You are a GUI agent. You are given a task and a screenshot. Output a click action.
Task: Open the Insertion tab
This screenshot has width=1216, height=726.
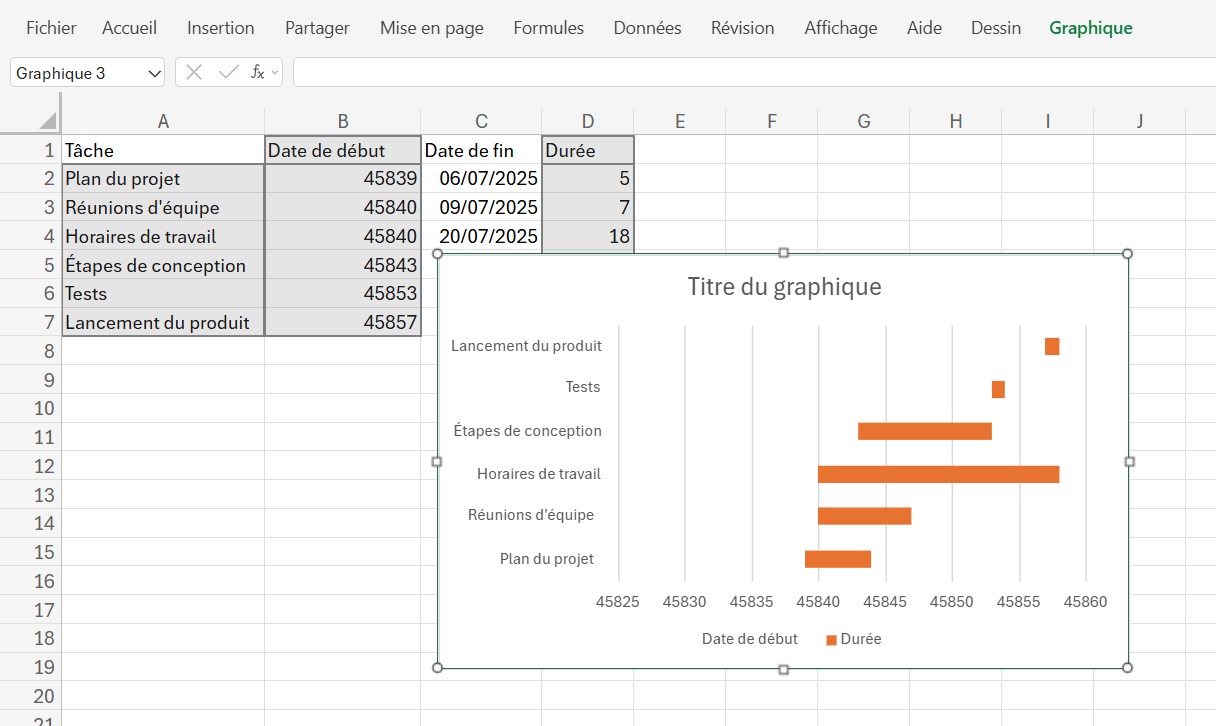click(x=220, y=28)
